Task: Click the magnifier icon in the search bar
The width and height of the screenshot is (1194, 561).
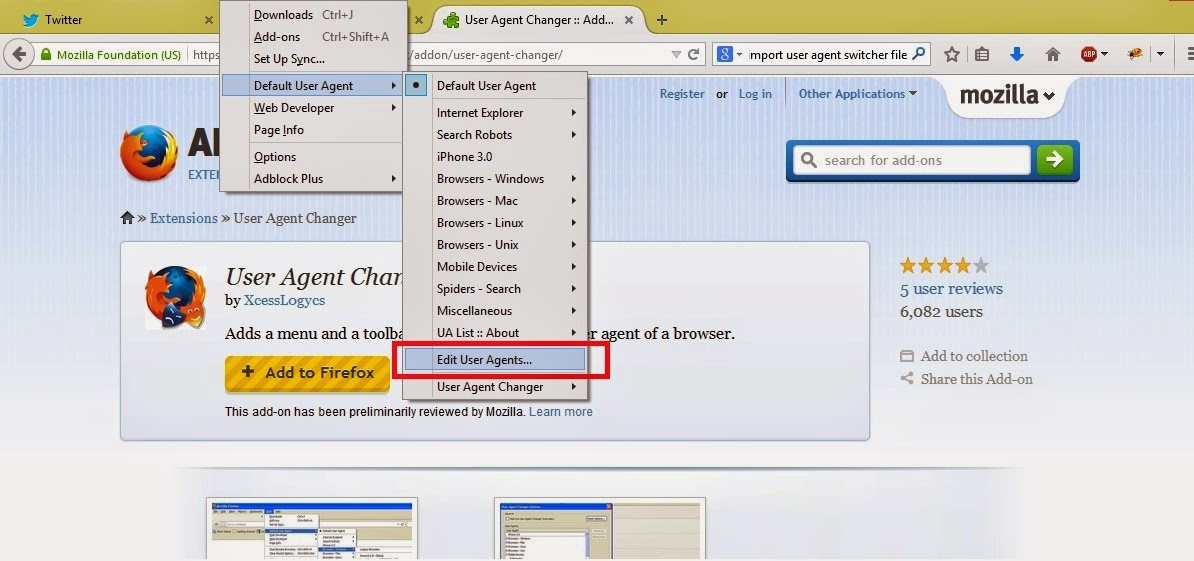Action: point(918,54)
